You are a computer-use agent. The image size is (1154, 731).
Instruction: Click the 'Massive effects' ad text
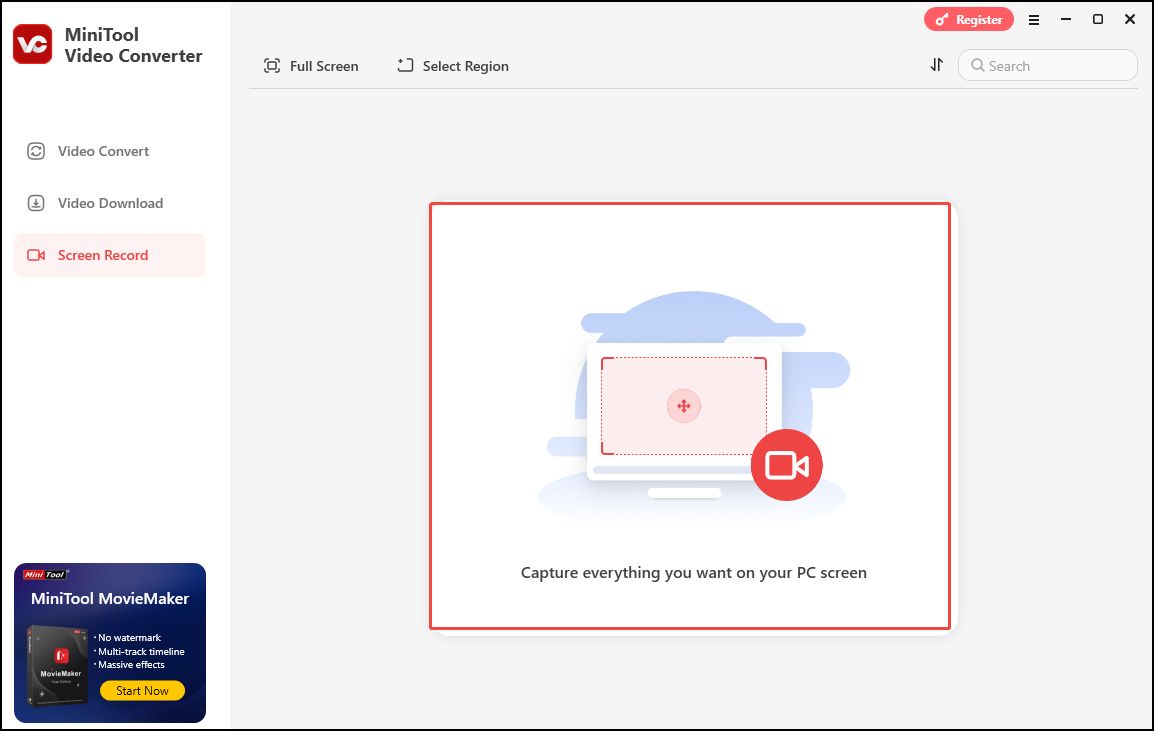(x=131, y=665)
